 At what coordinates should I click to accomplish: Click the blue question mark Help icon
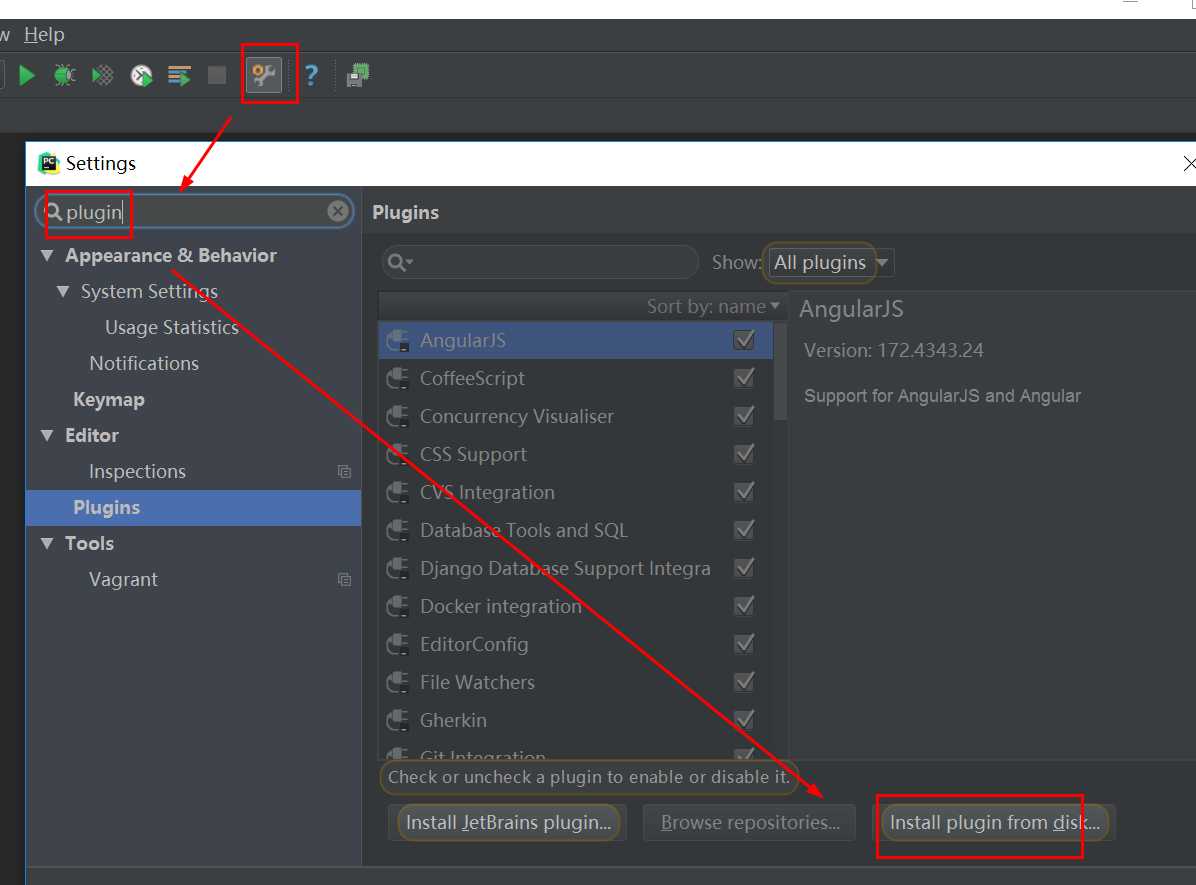[x=311, y=76]
